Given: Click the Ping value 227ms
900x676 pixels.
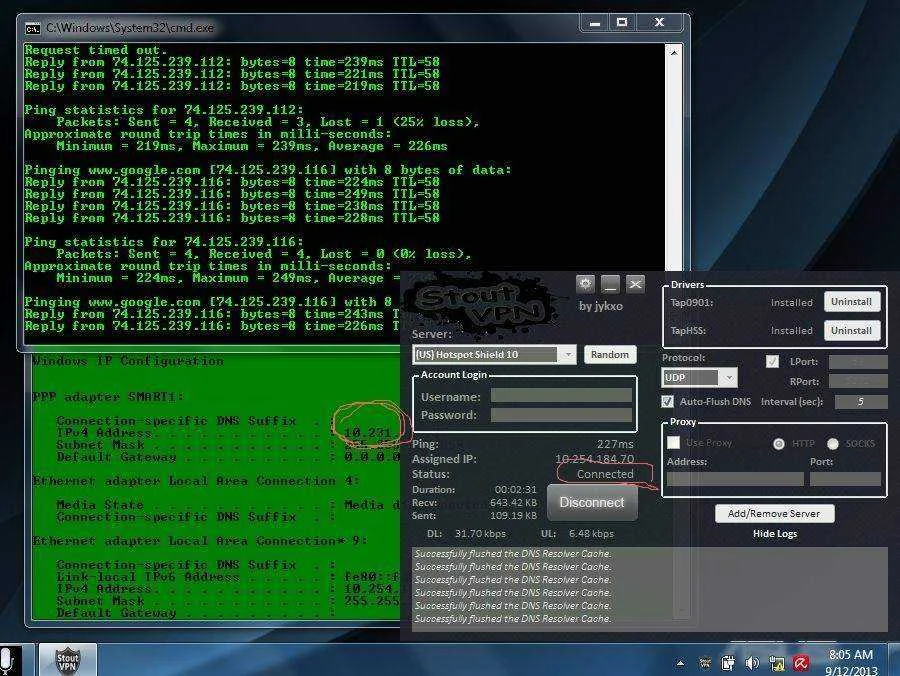Looking at the screenshot, I should pyautogui.click(x=615, y=444).
